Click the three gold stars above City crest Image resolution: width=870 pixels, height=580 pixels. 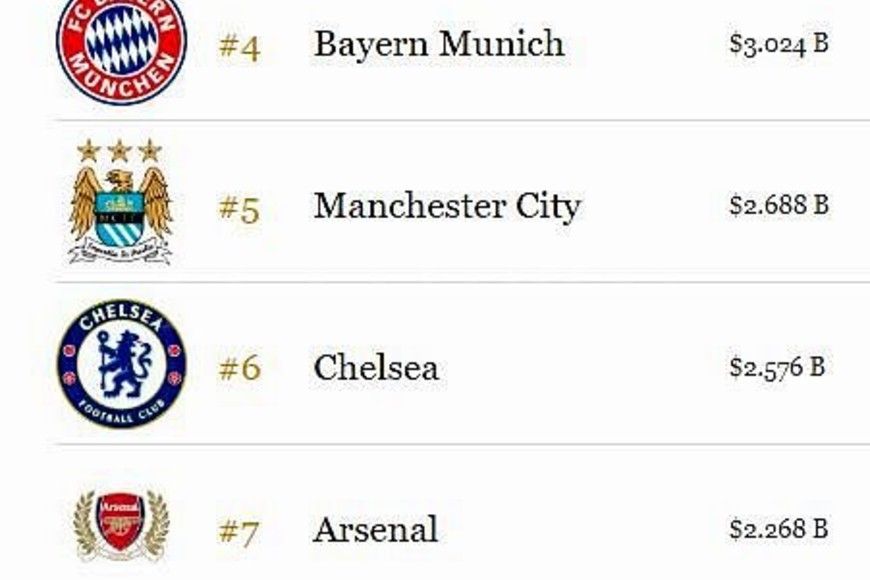[119, 151]
